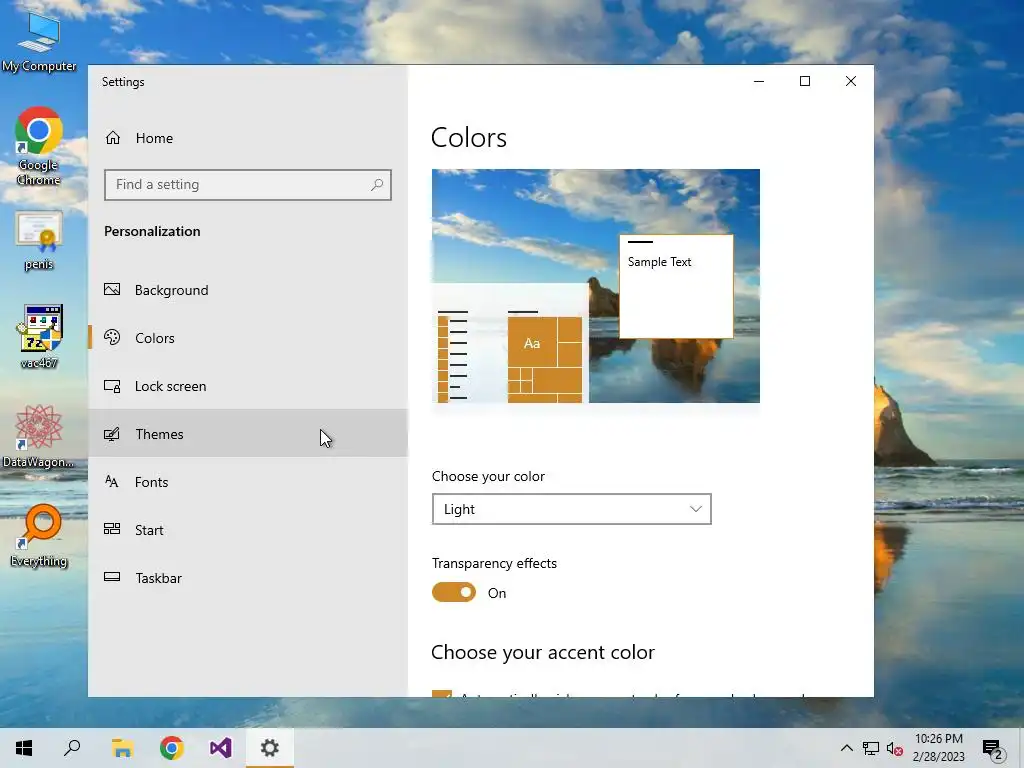Select the vac467 desktop icon
1024x768 pixels.
coord(39,337)
